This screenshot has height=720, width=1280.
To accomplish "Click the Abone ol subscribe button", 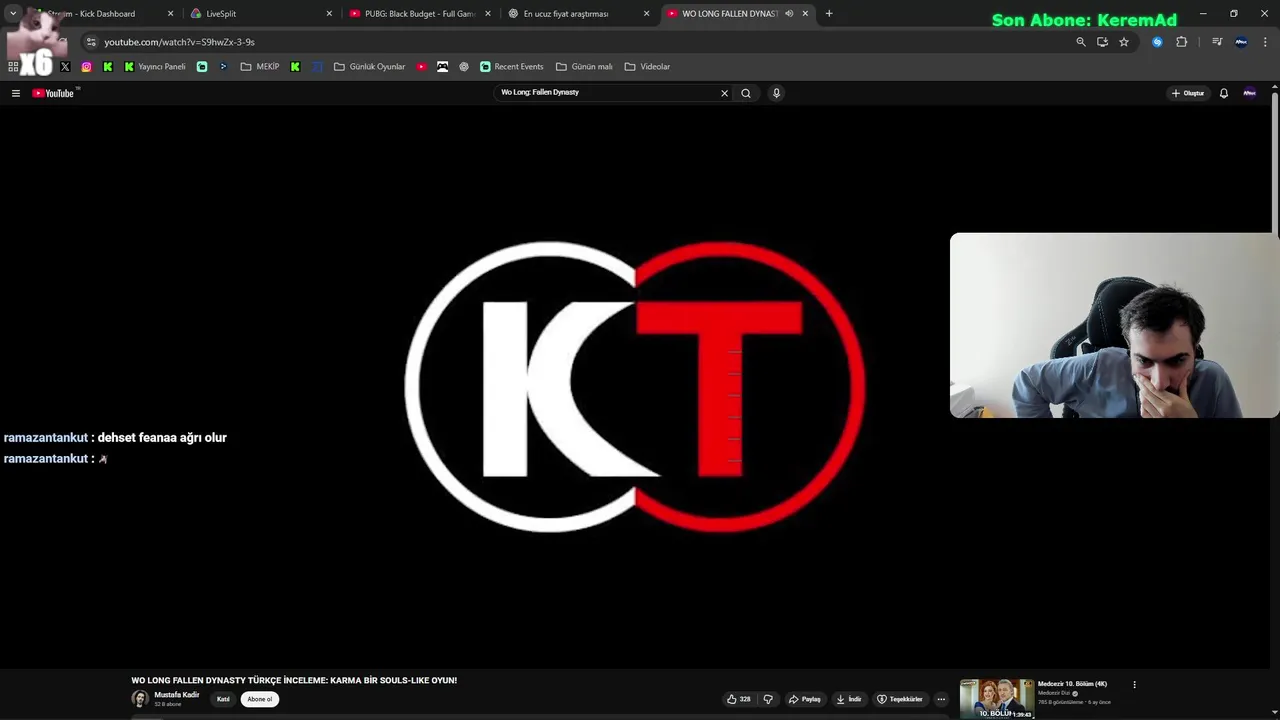I will coord(260,699).
